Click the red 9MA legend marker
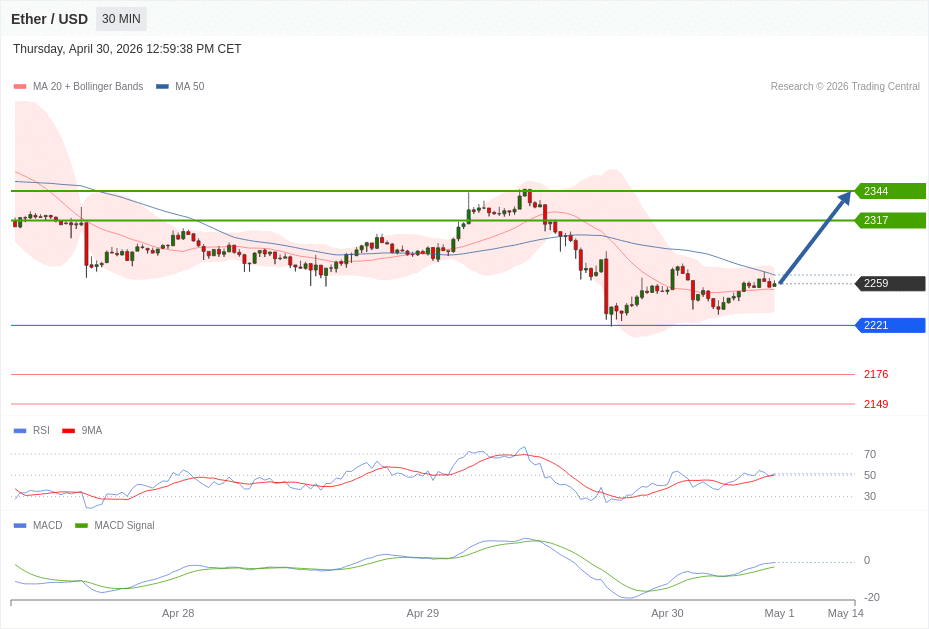This screenshot has width=929, height=629. click(68, 431)
